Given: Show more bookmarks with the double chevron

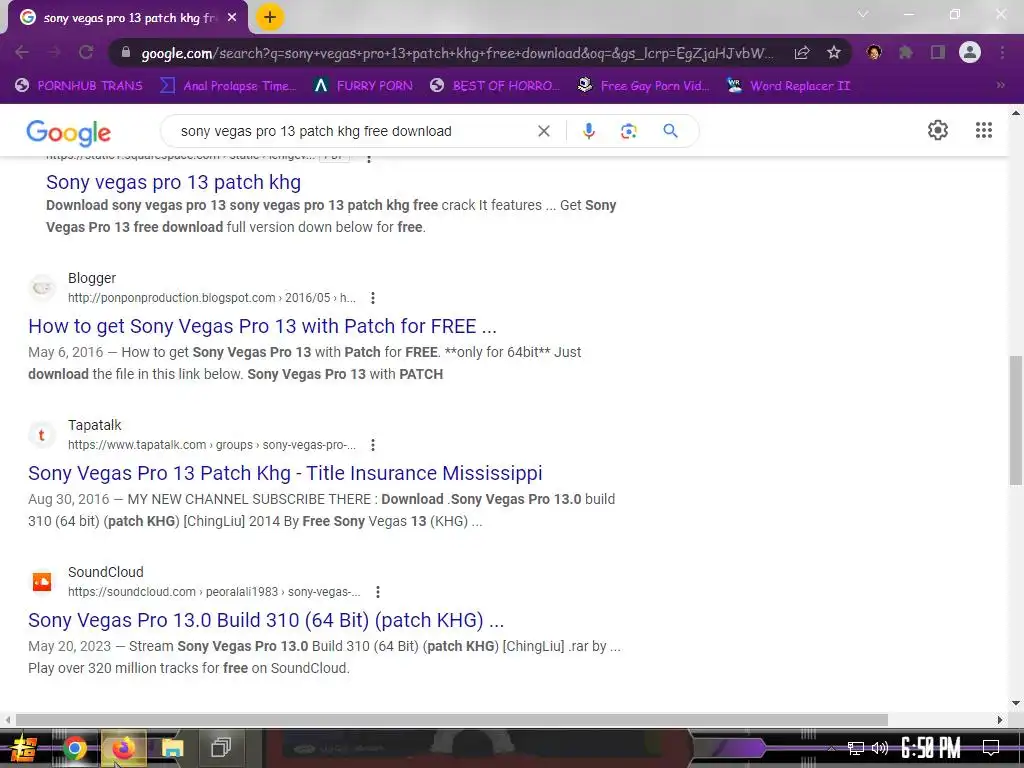Looking at the screenshot, I should pos(1000,85).
